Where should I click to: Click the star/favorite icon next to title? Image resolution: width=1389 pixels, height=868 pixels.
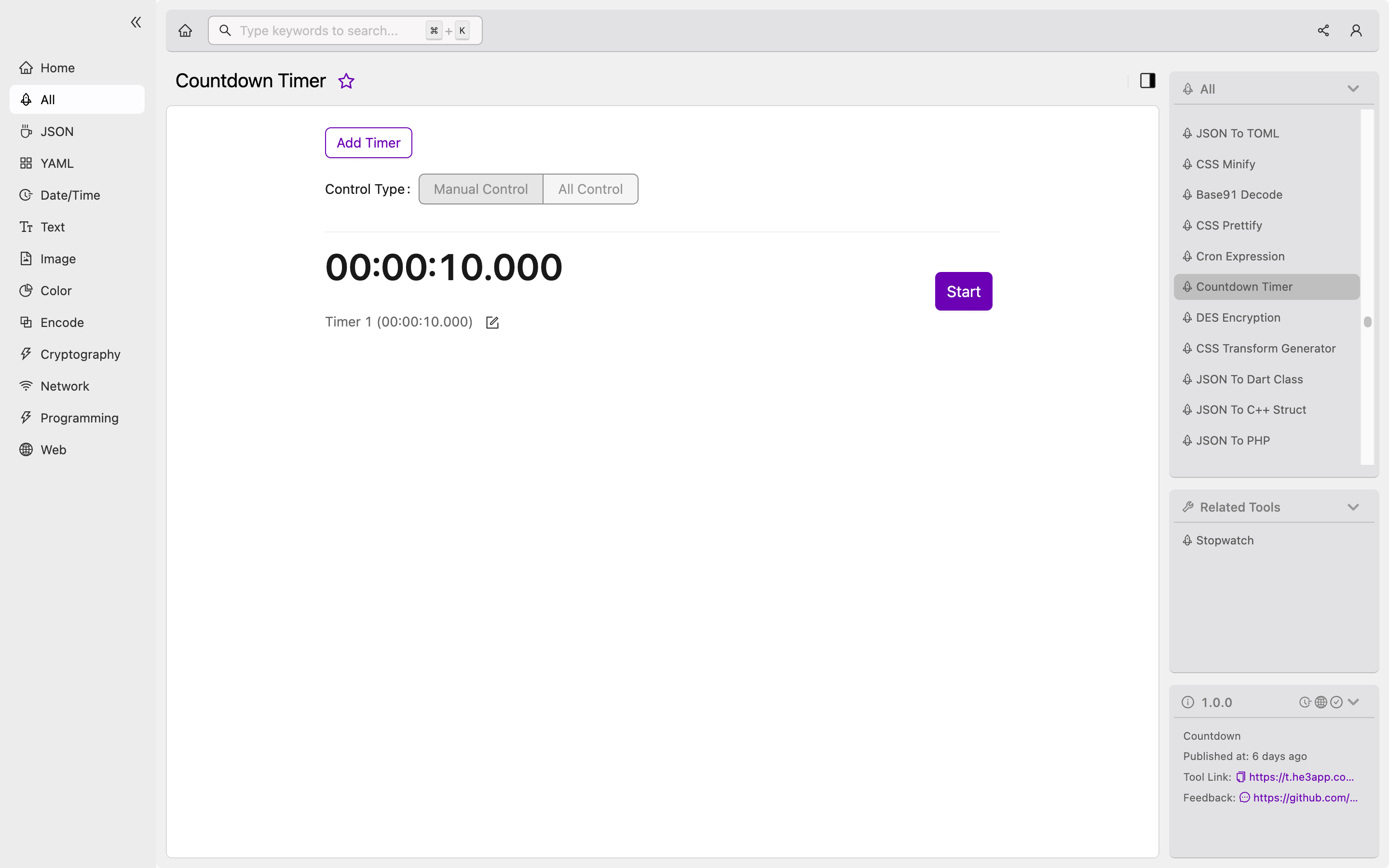pyautogui.click(x=346, y=81)
